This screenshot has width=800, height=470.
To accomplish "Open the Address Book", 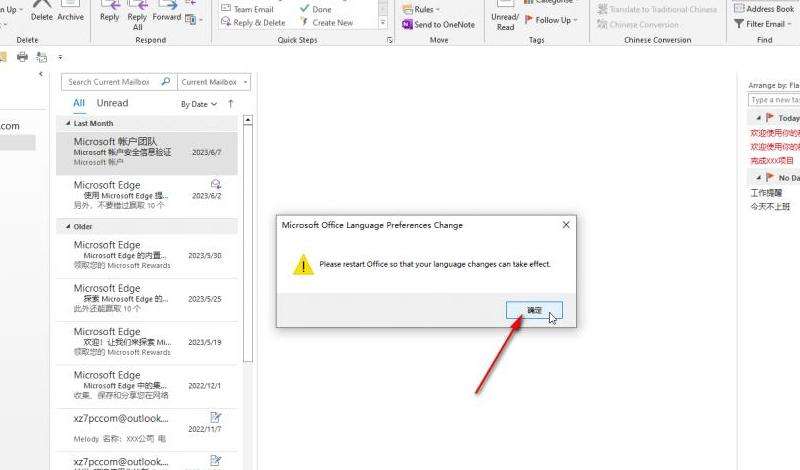I will pos(764,9).
